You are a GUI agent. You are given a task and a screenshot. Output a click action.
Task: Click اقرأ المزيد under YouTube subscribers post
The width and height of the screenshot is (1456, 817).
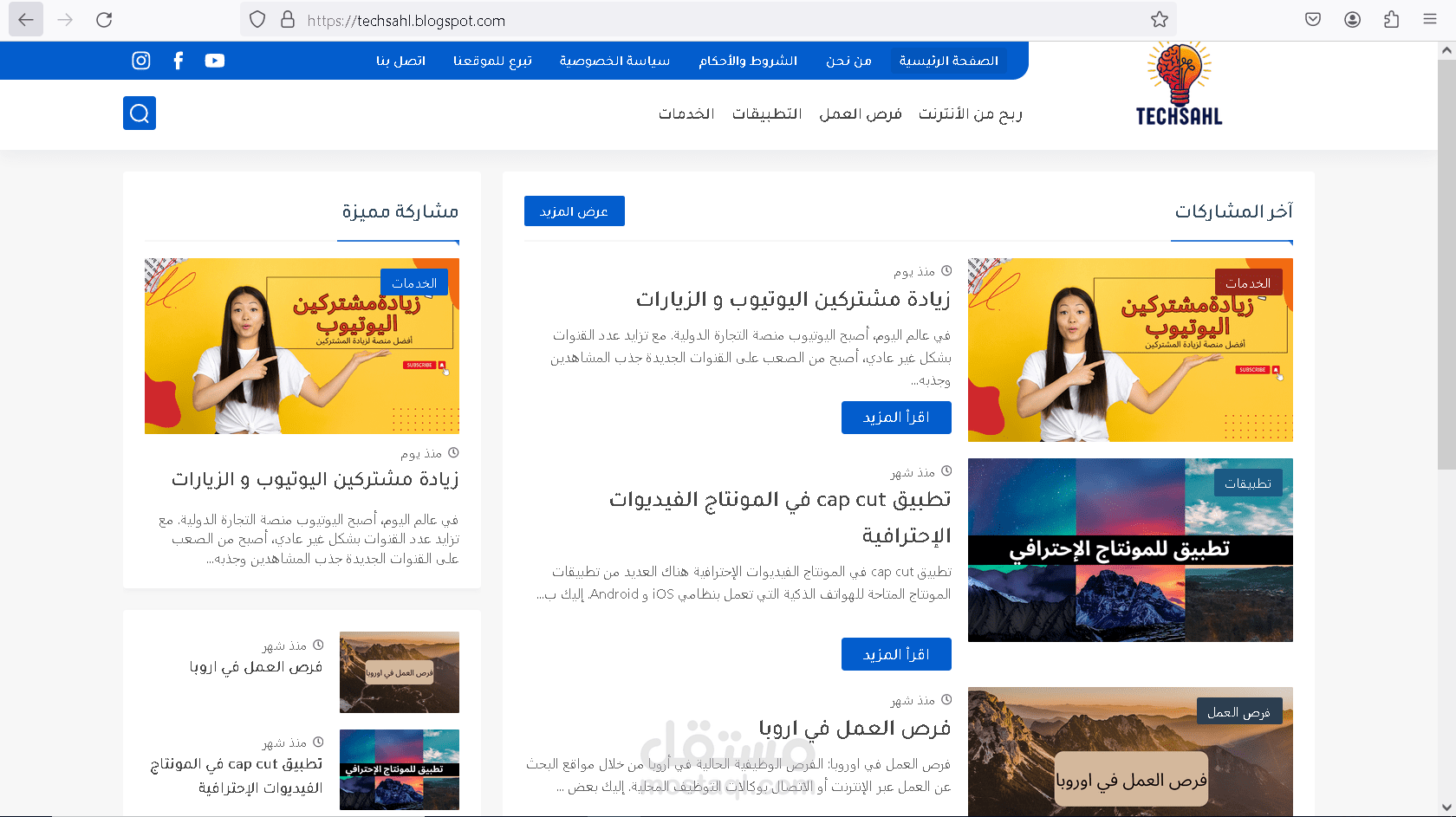coord(896,418)
